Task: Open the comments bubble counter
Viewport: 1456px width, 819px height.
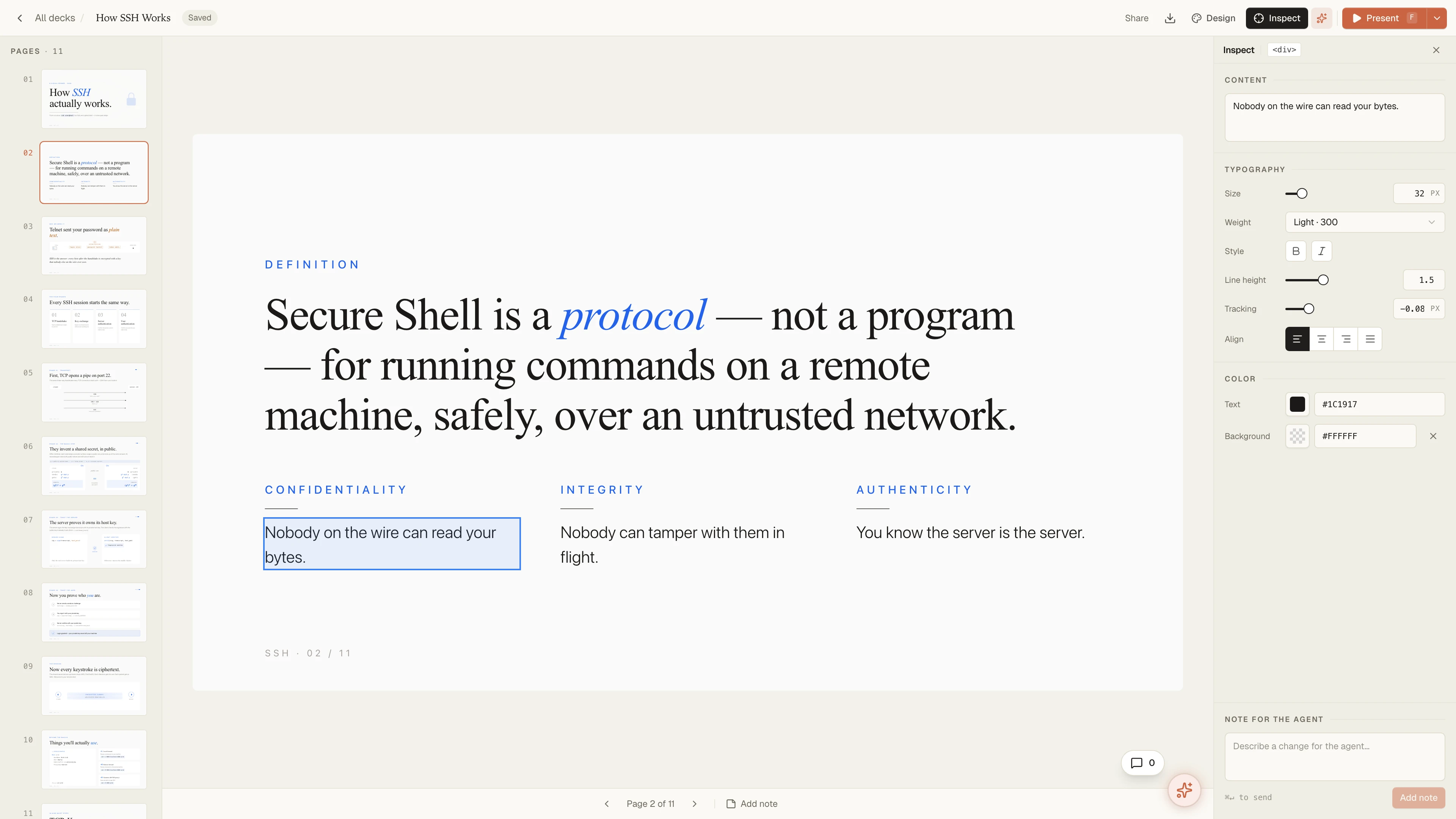Action: [1142, 763]
